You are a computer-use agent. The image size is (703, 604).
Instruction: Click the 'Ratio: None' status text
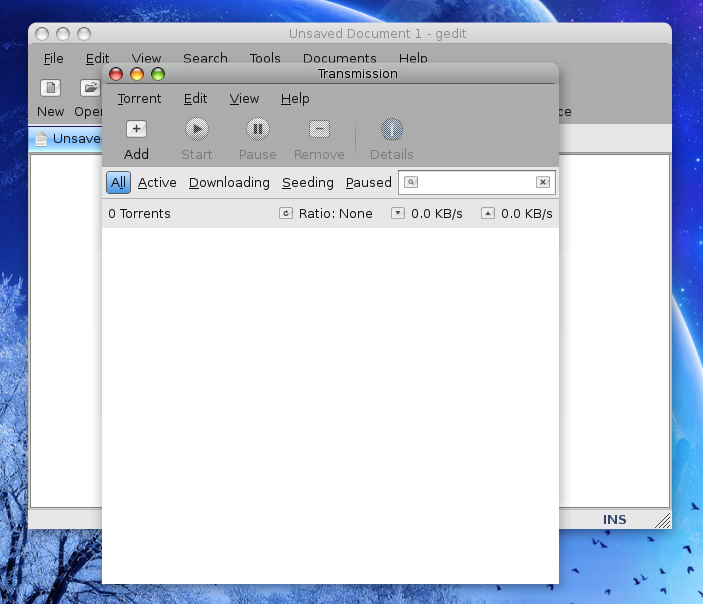(x=336, y=213)
